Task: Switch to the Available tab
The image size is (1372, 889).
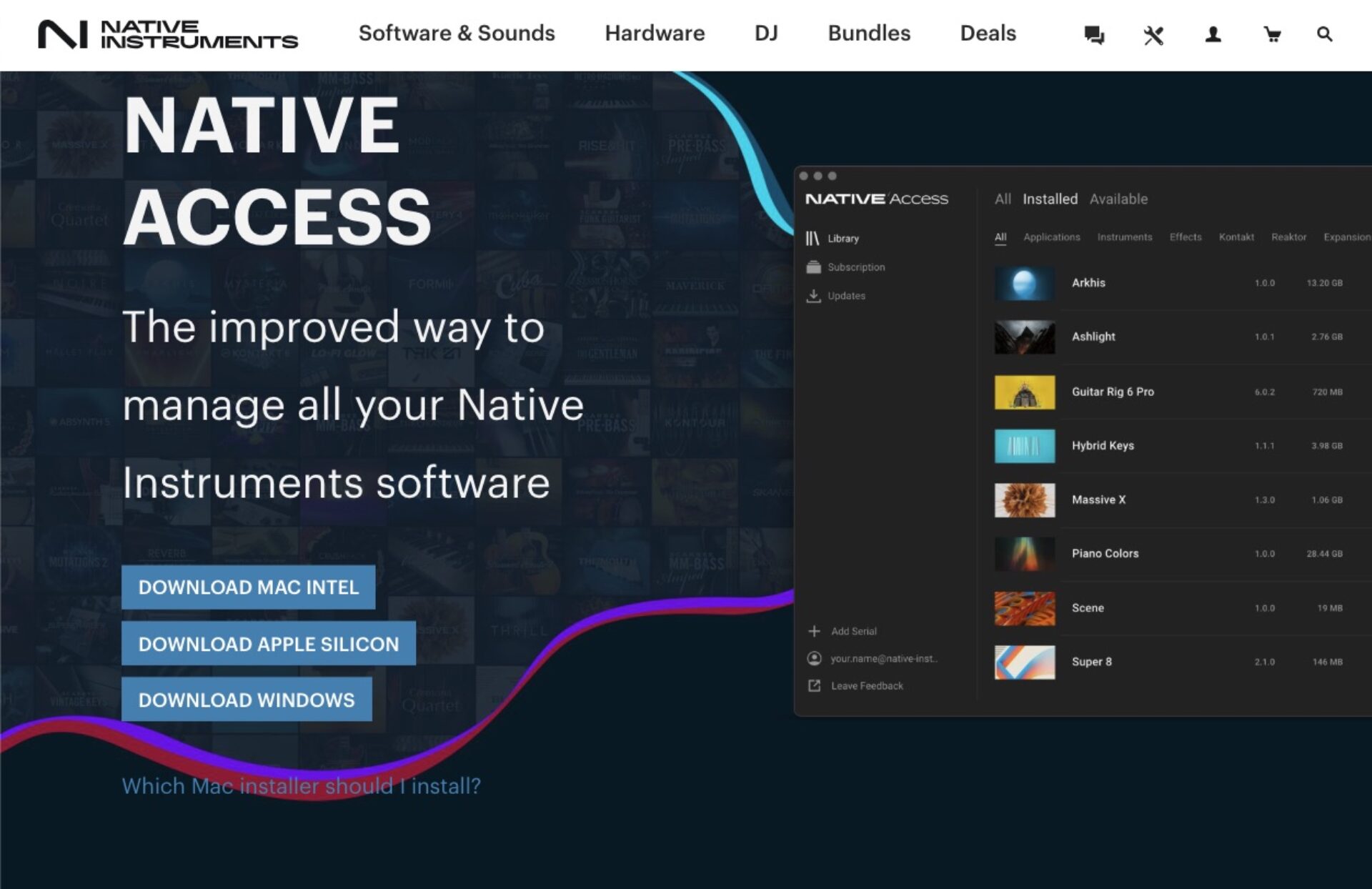Action: 1119,199
